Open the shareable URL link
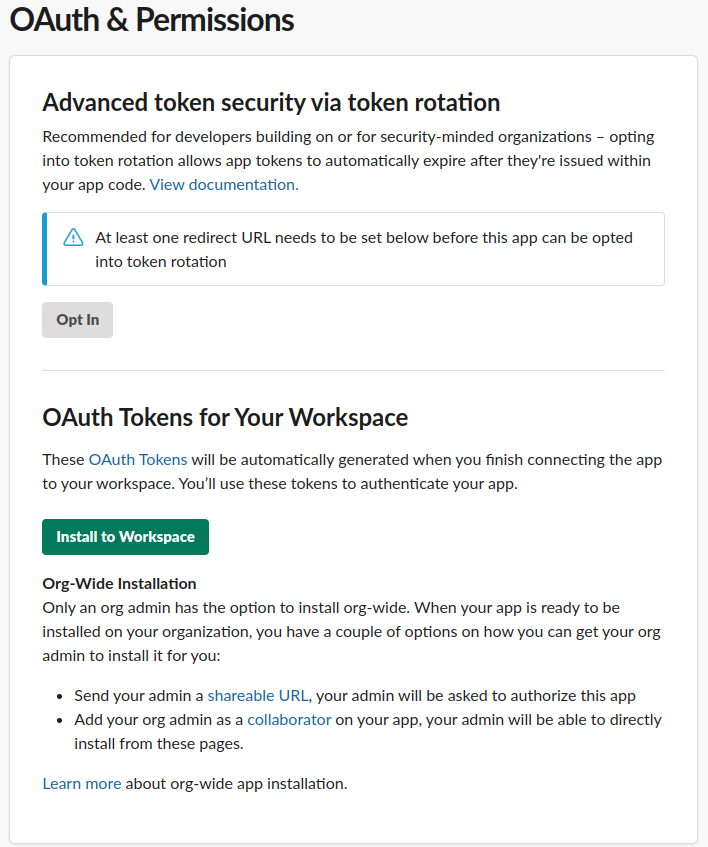The width and height of the screenshot is (708, 847). point(257,695)
